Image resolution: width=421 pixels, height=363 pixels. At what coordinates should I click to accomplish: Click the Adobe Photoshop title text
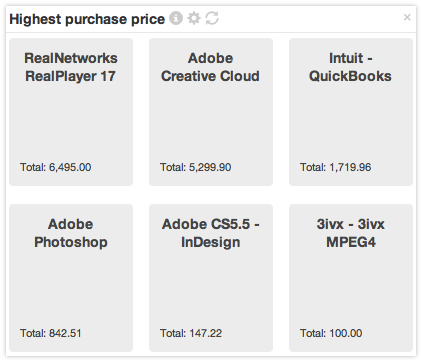click(x=71, y=233)
